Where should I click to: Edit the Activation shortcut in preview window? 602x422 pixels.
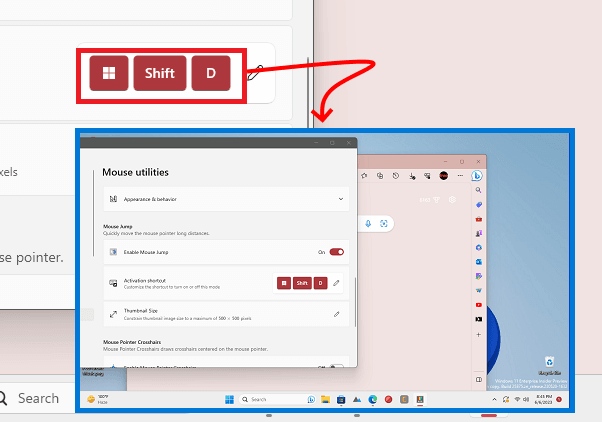(336, 283)
